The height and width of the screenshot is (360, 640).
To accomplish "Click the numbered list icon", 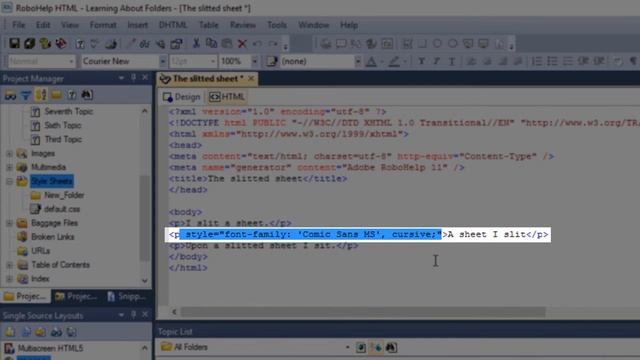I will coord(537,61).
